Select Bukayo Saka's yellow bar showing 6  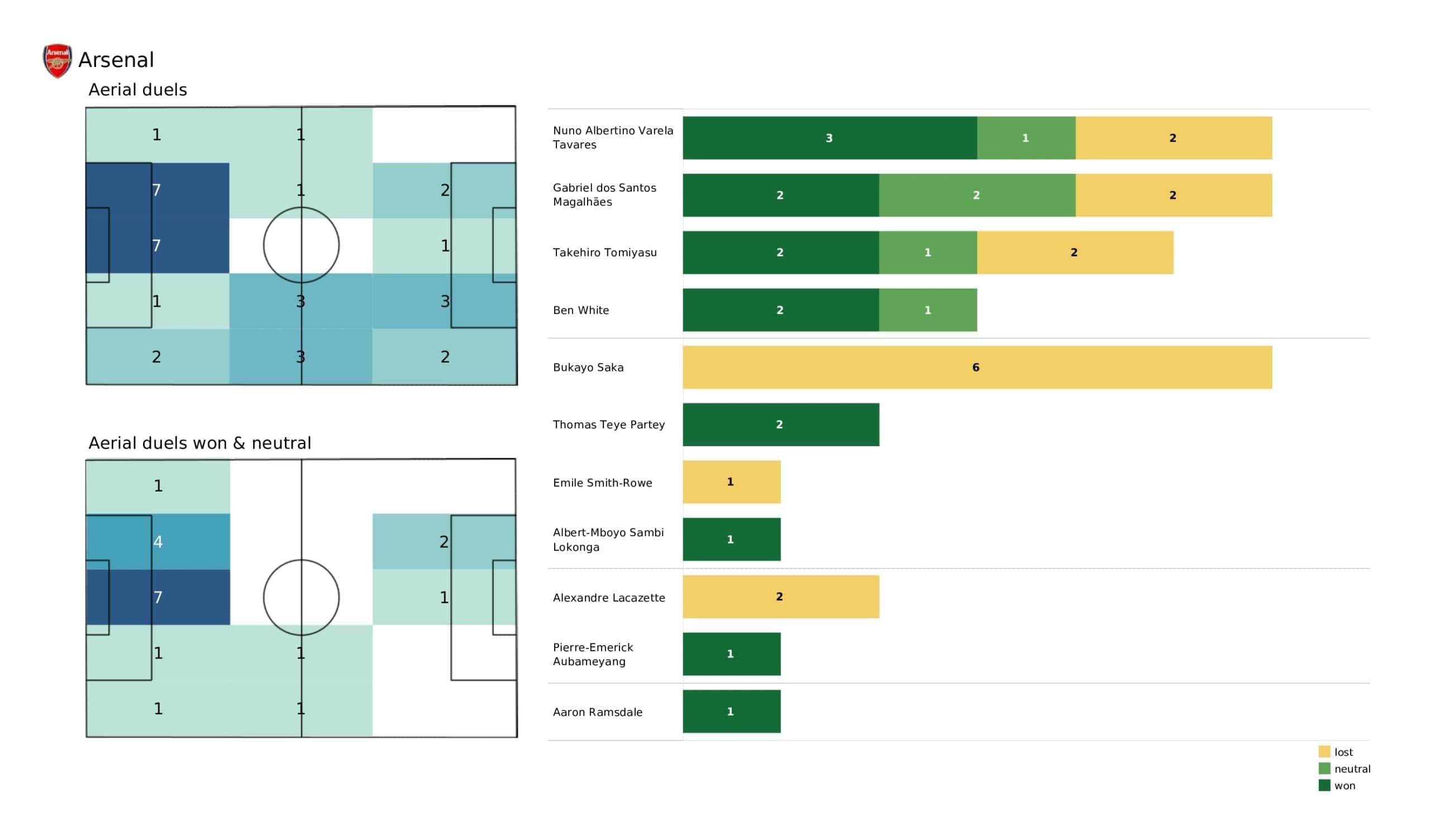click(976, 367)
